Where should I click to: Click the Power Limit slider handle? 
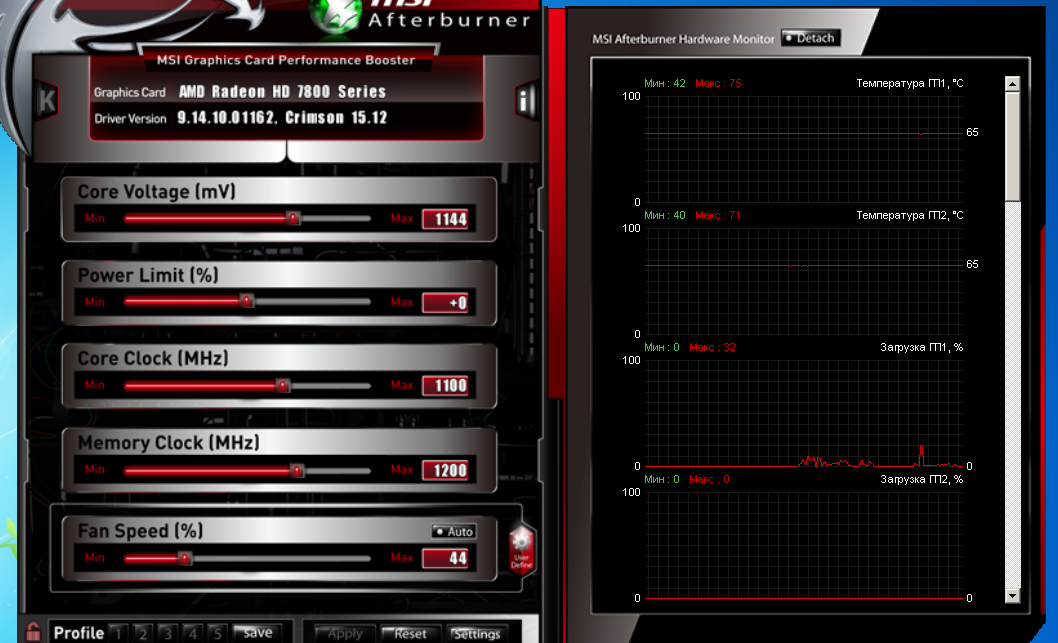pos(247,301)
